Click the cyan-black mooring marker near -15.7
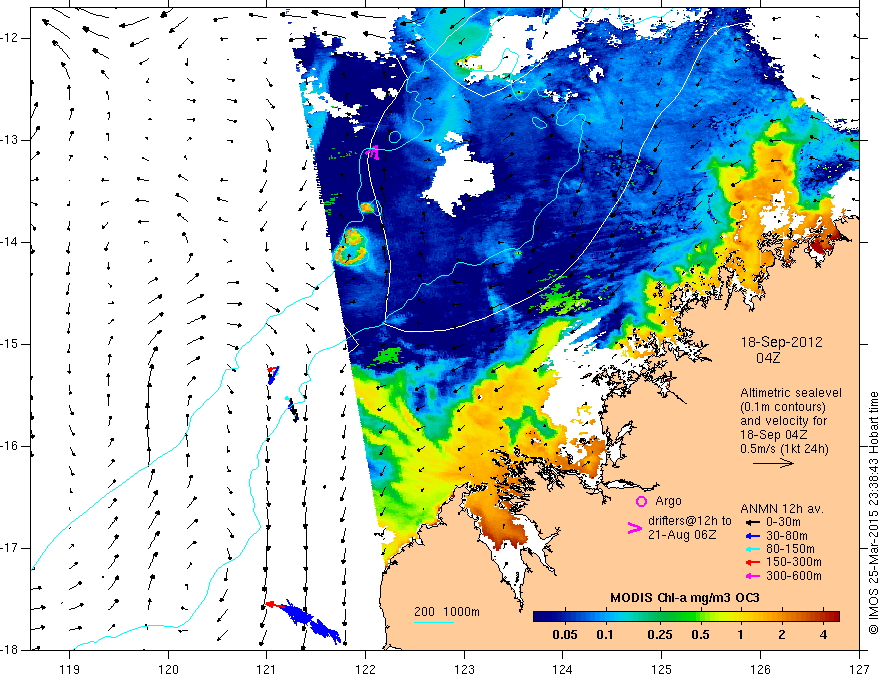Image resolution: width=880 pixels, height=680 pixels. 292,409
